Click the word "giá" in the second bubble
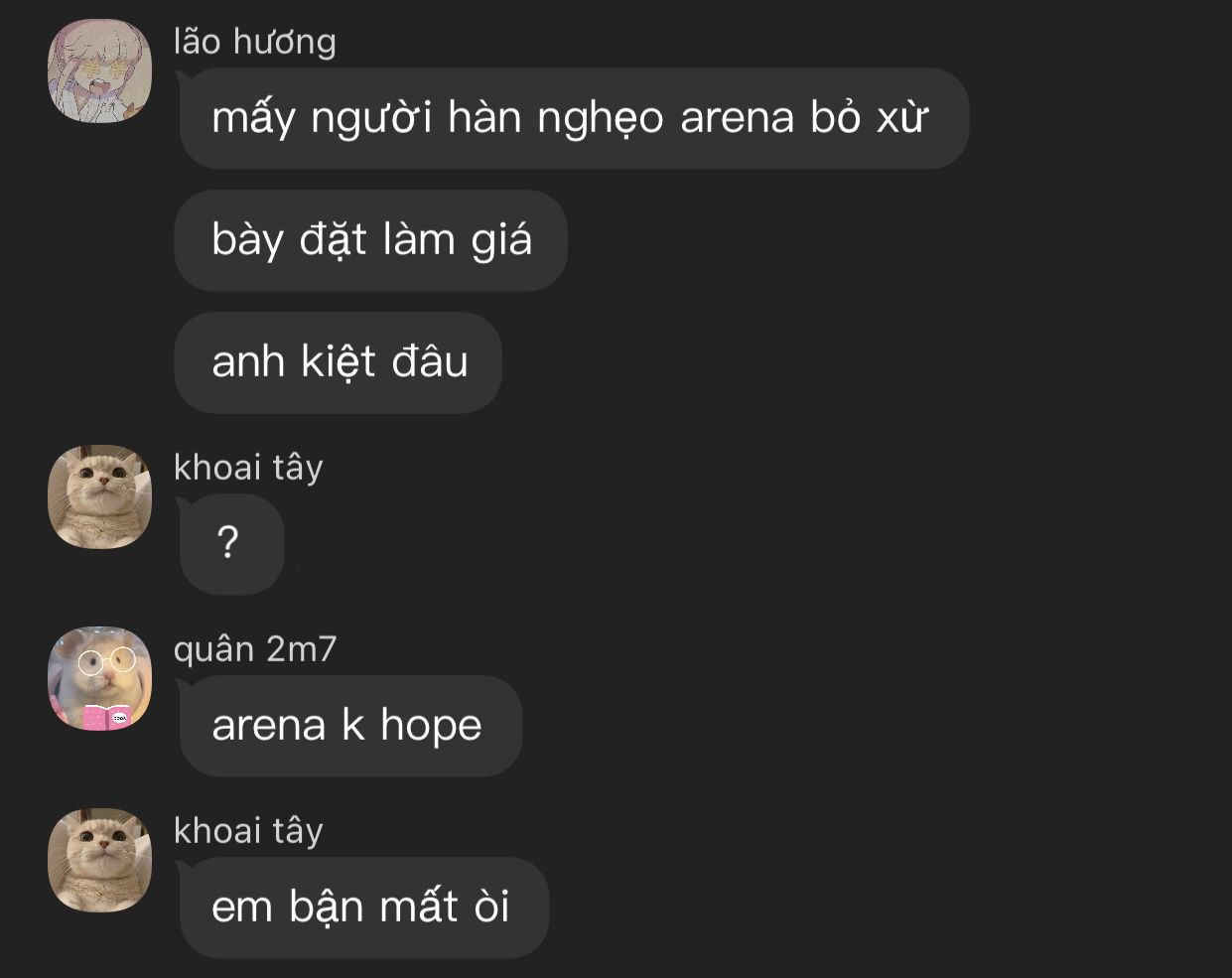This screenshot has width=1232, height=978. click(x=501, y=241)
